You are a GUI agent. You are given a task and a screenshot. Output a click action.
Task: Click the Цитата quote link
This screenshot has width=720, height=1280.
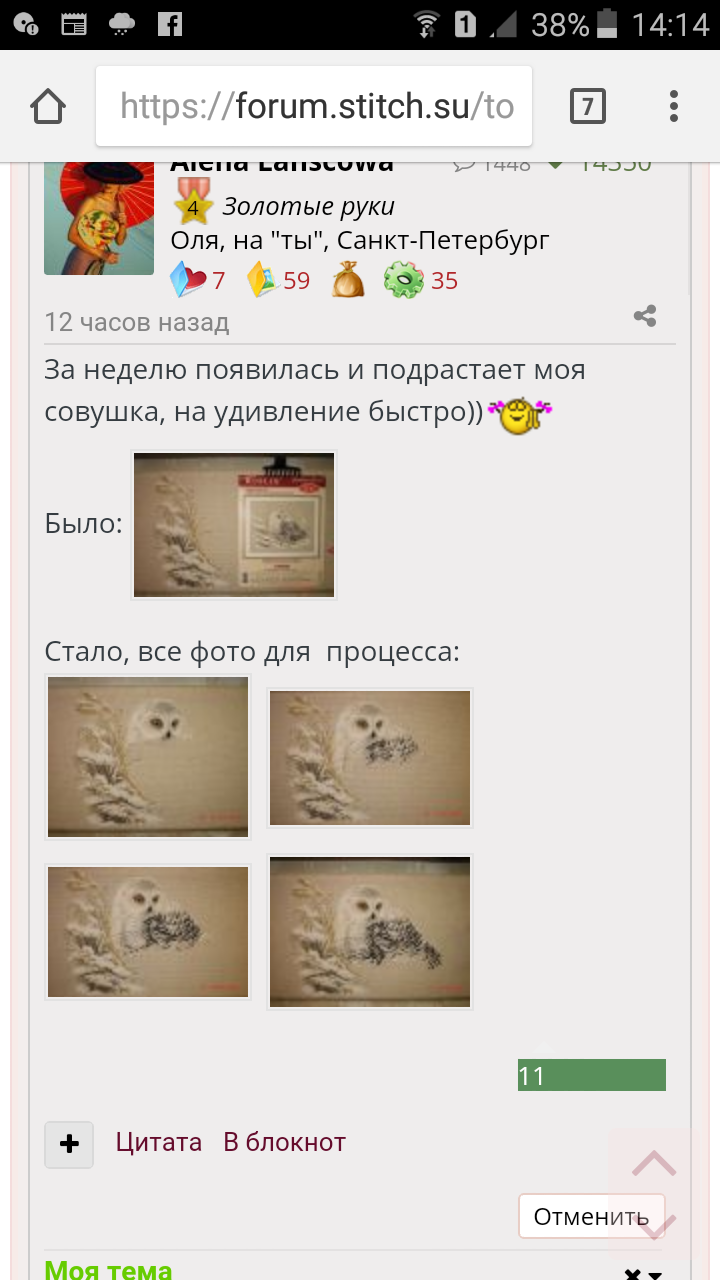tap(159, 1142)
